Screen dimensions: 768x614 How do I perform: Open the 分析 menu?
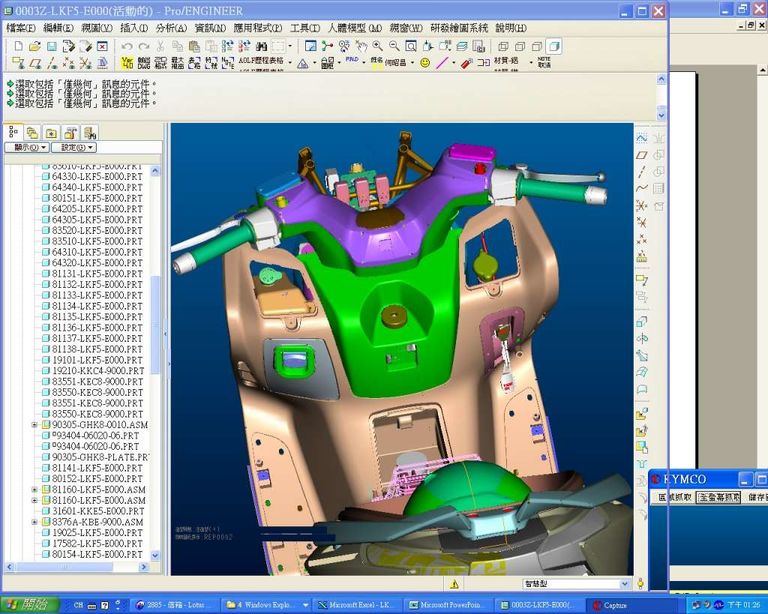click(171, 28)
